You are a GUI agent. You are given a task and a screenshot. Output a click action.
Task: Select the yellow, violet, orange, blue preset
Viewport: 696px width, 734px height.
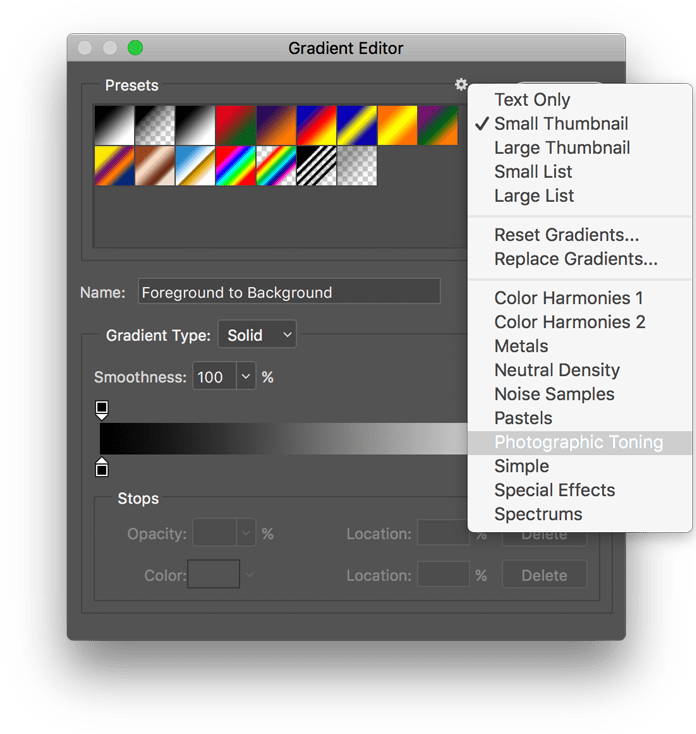[114, 166]
